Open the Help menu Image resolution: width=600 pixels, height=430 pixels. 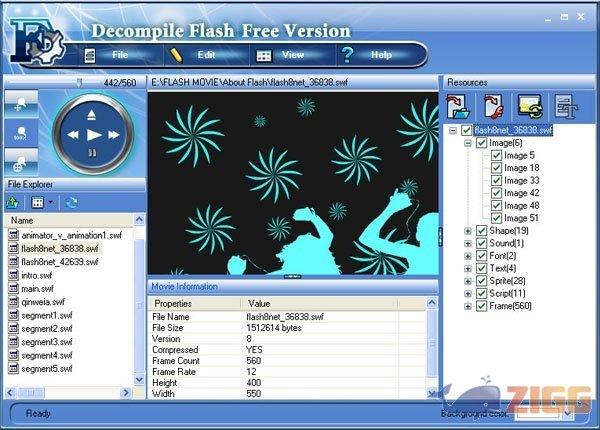(x=382, y=55)
